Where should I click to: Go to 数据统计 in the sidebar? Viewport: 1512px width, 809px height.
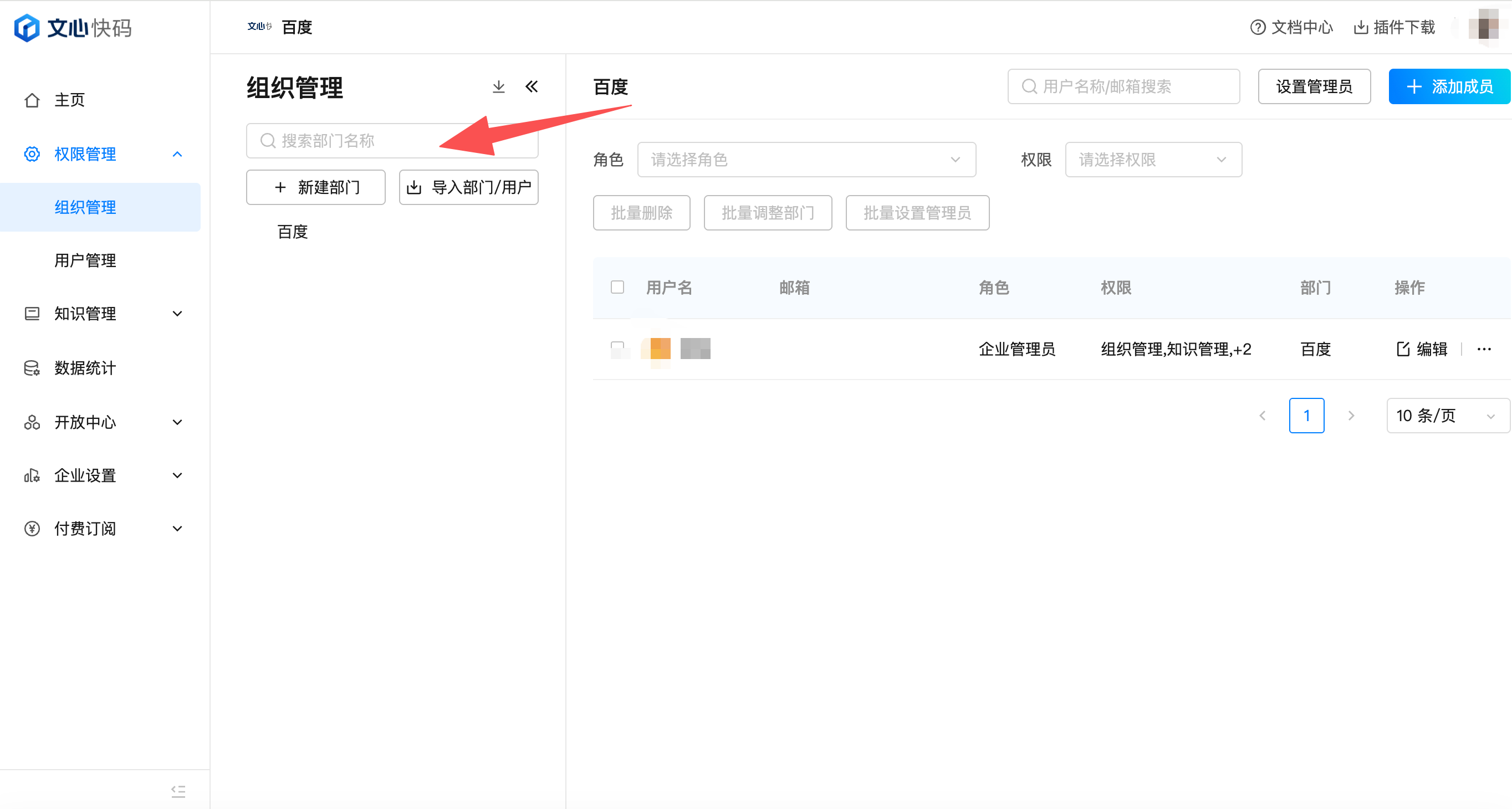[x=85, y=368]
